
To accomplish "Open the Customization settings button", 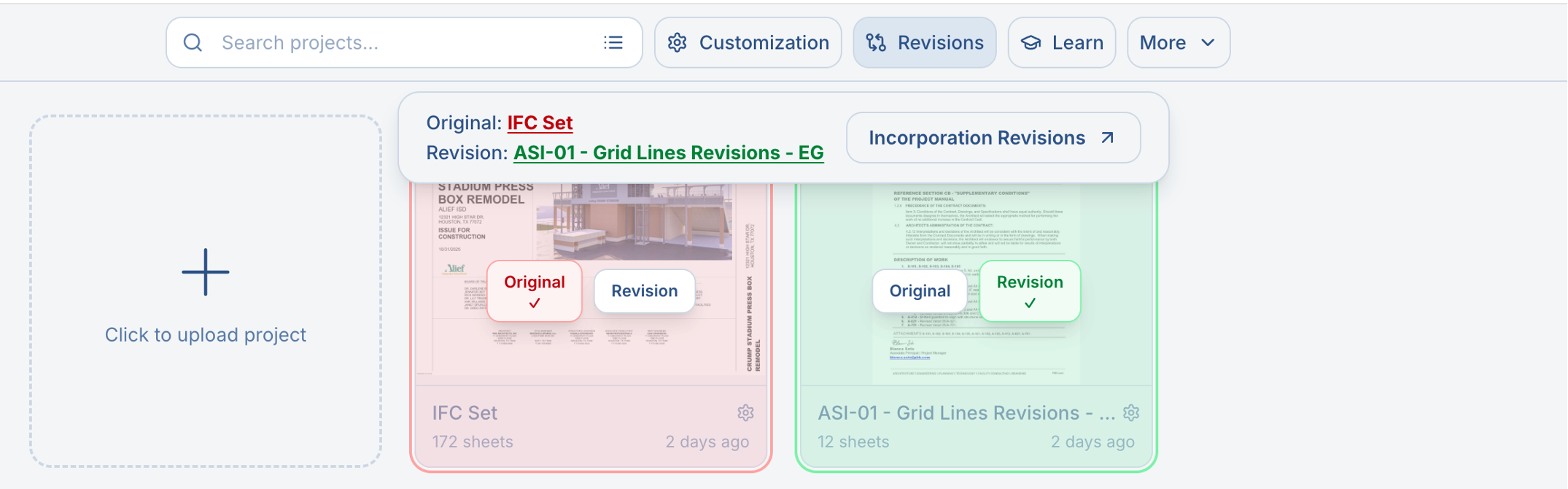I will click(x=748, y=43).
